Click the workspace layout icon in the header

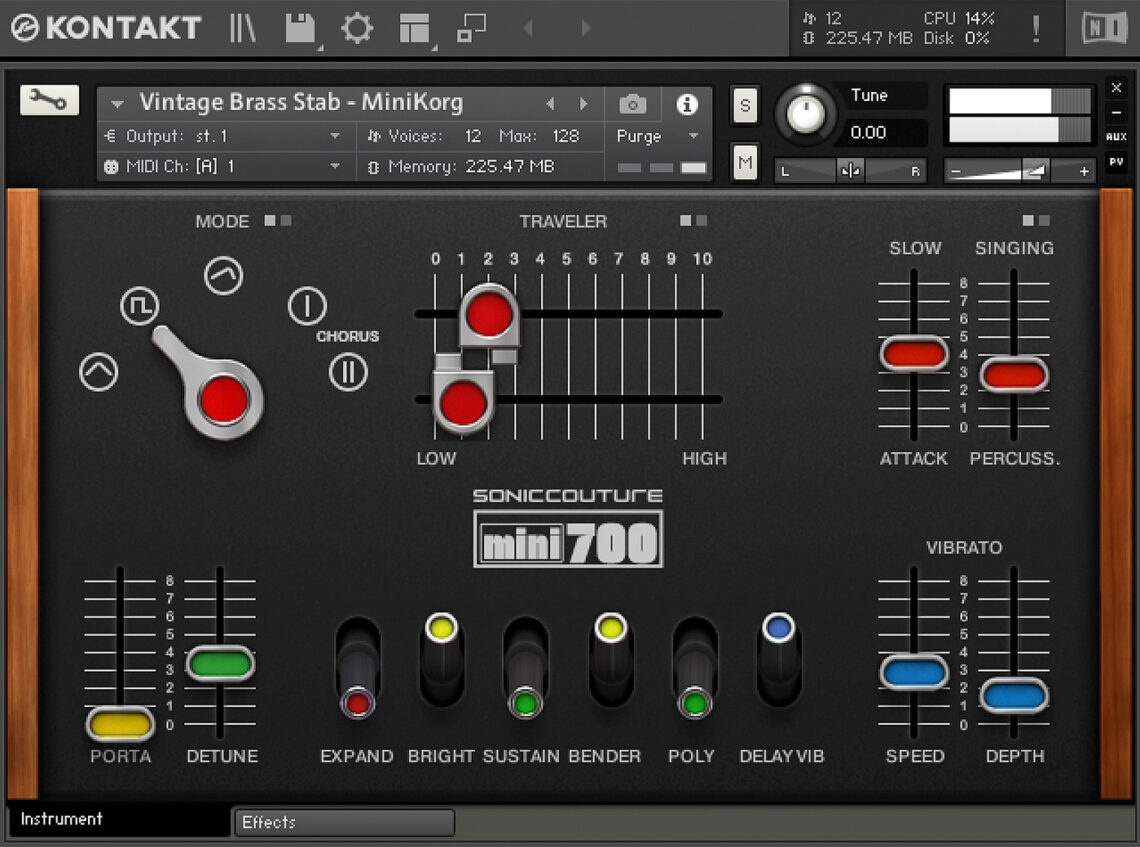414,28
